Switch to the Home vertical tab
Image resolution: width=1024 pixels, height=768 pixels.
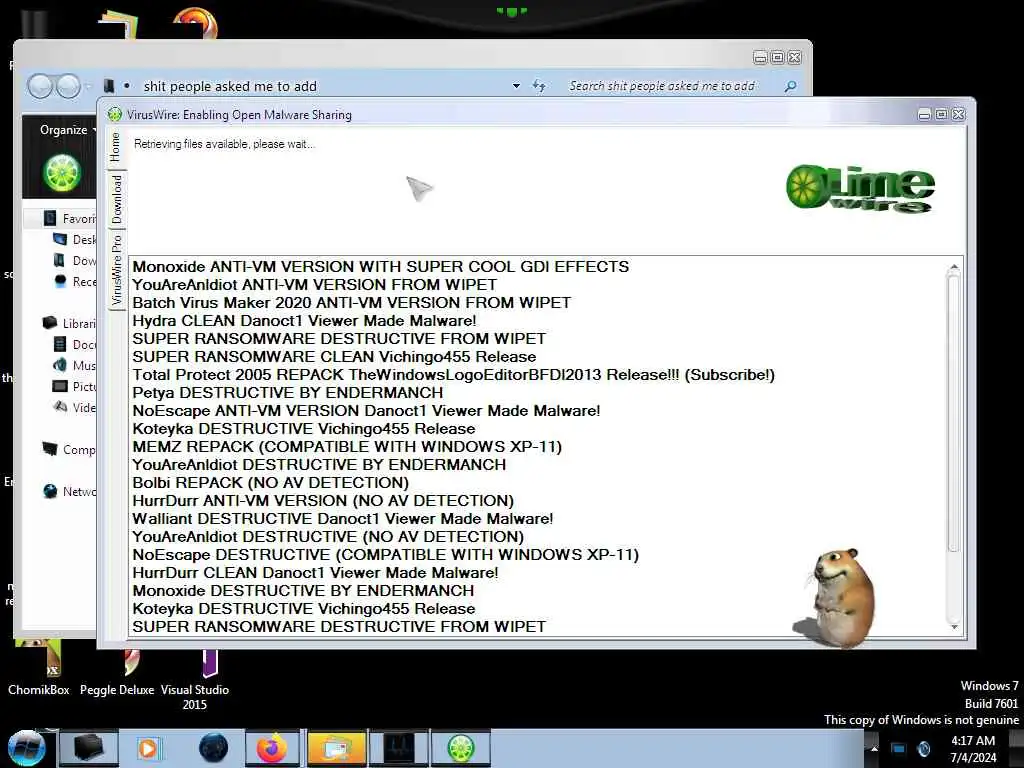tap(116, 147)
